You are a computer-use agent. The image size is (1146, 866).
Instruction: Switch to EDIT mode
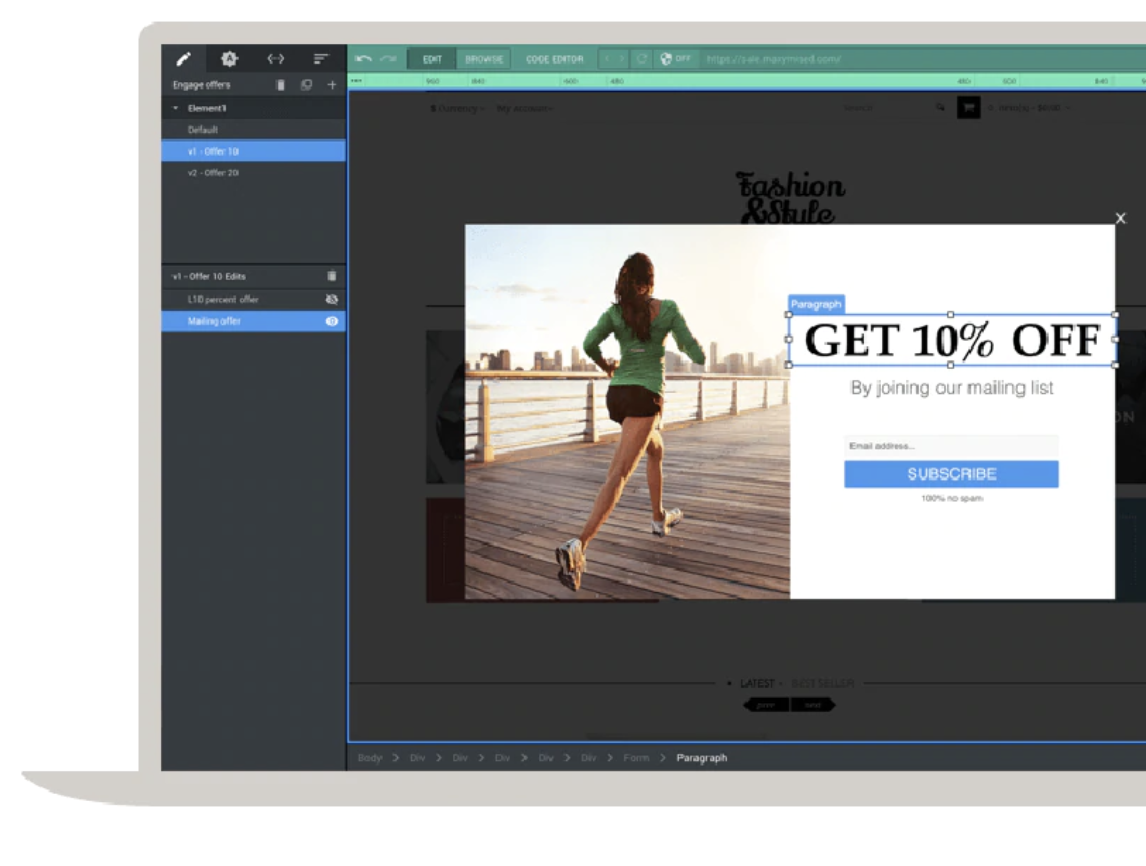pyautogui.click(x=432, y=59)
